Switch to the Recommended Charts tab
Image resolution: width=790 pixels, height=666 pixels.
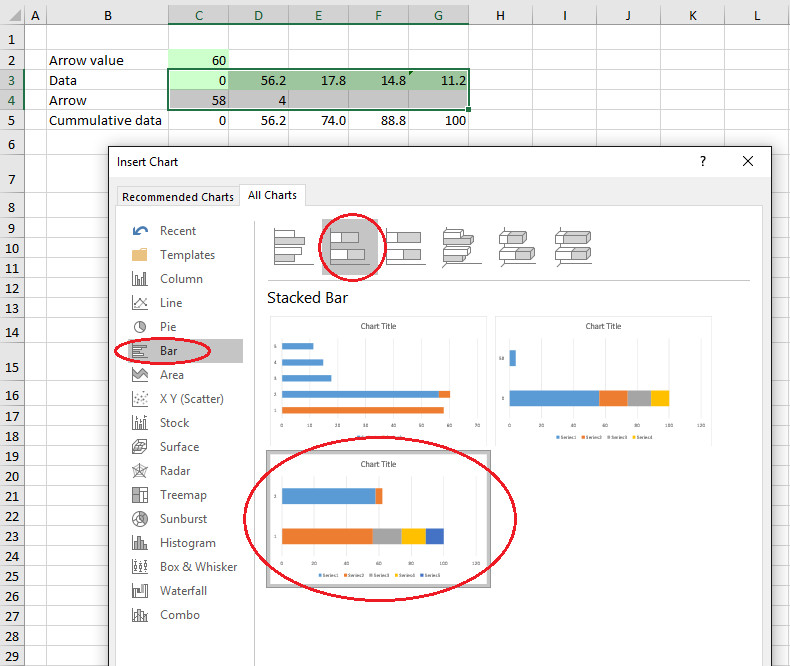[x=178, y=197]
